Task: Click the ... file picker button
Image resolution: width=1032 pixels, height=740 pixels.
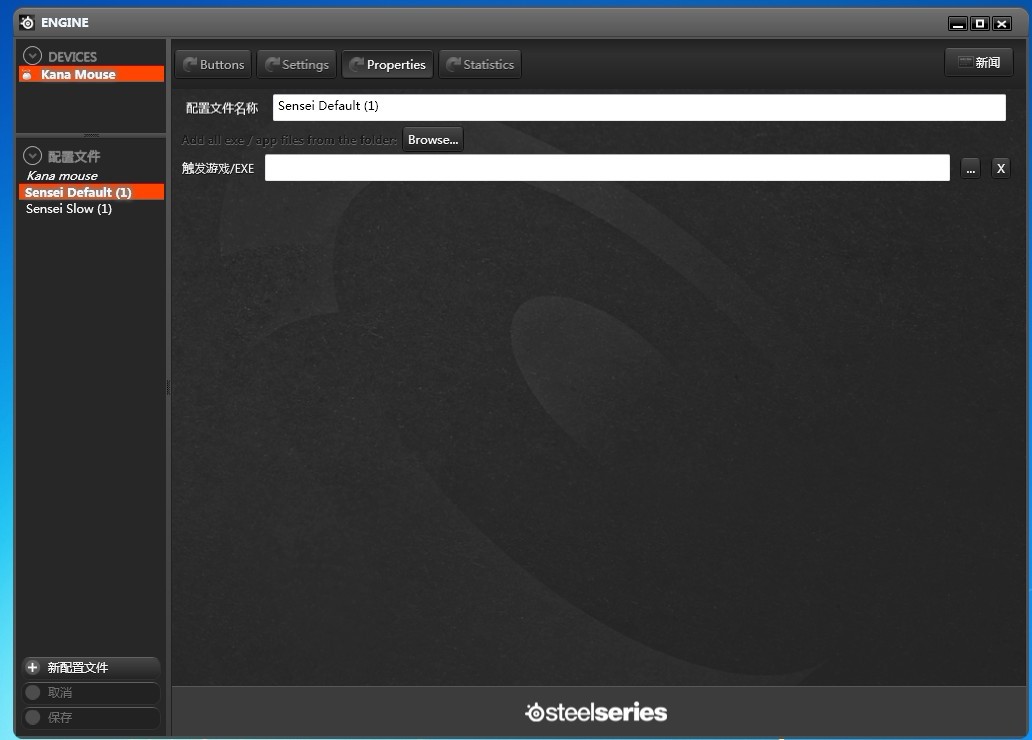Action: [971, 169]
